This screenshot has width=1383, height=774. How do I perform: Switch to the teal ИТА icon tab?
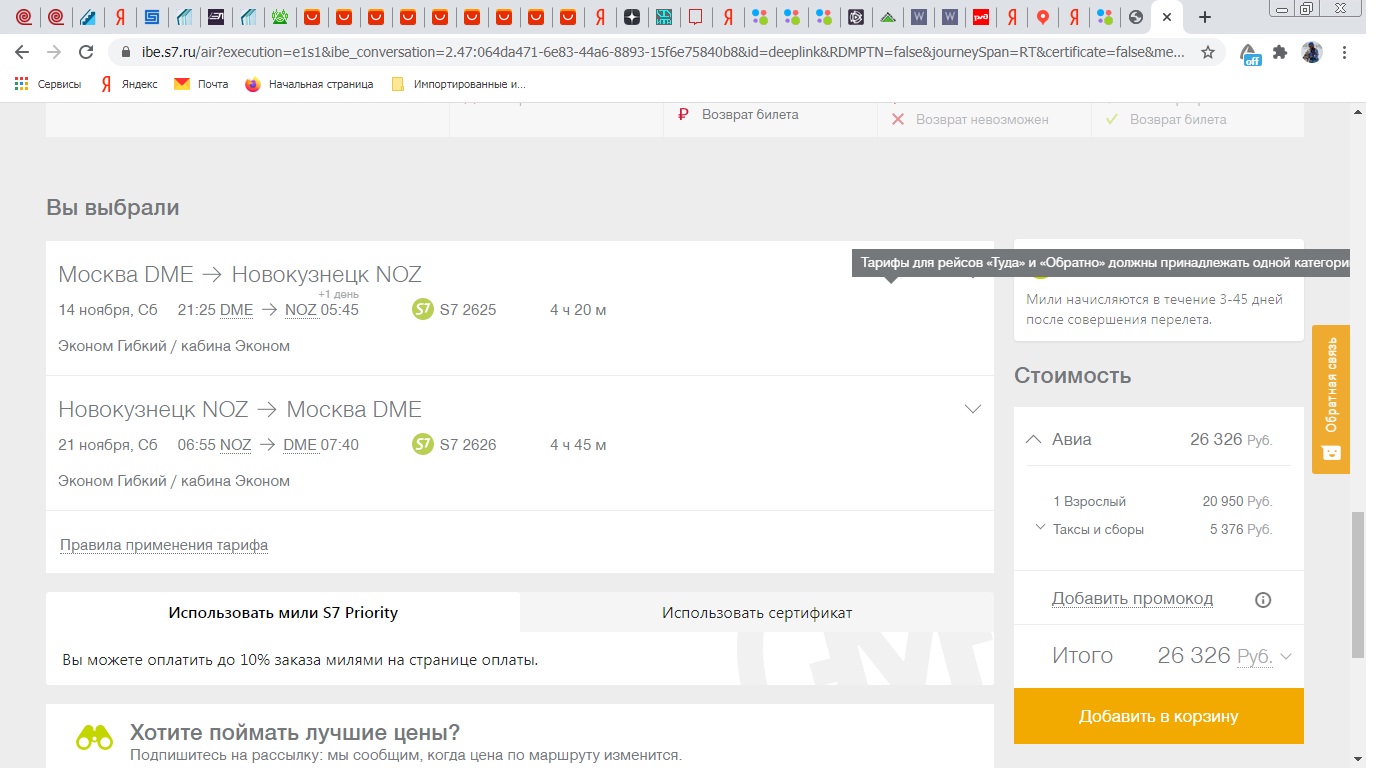[663, 17]
